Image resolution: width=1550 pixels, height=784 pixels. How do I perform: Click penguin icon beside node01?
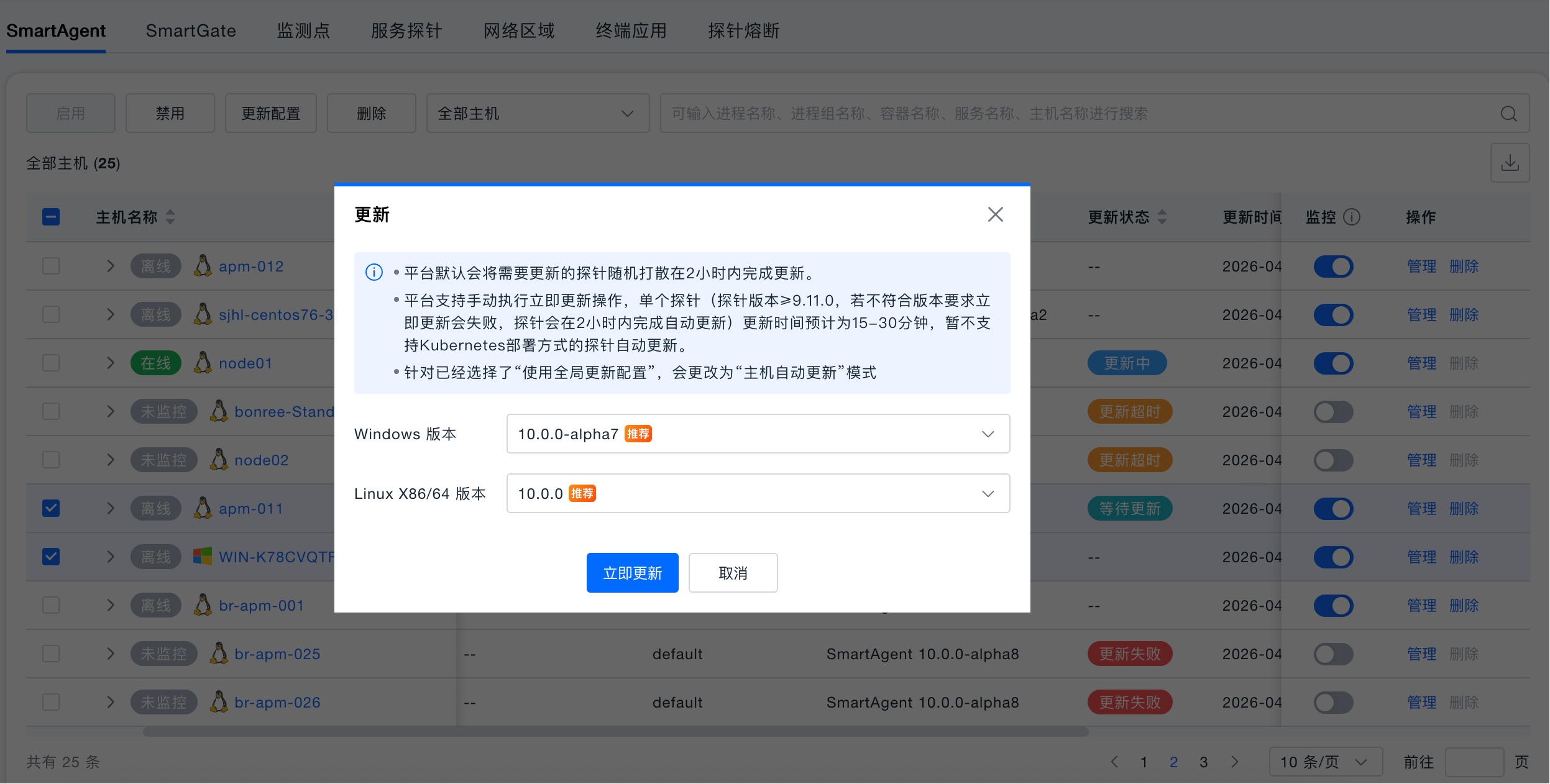pyautogui.click(x=203, y=363)
